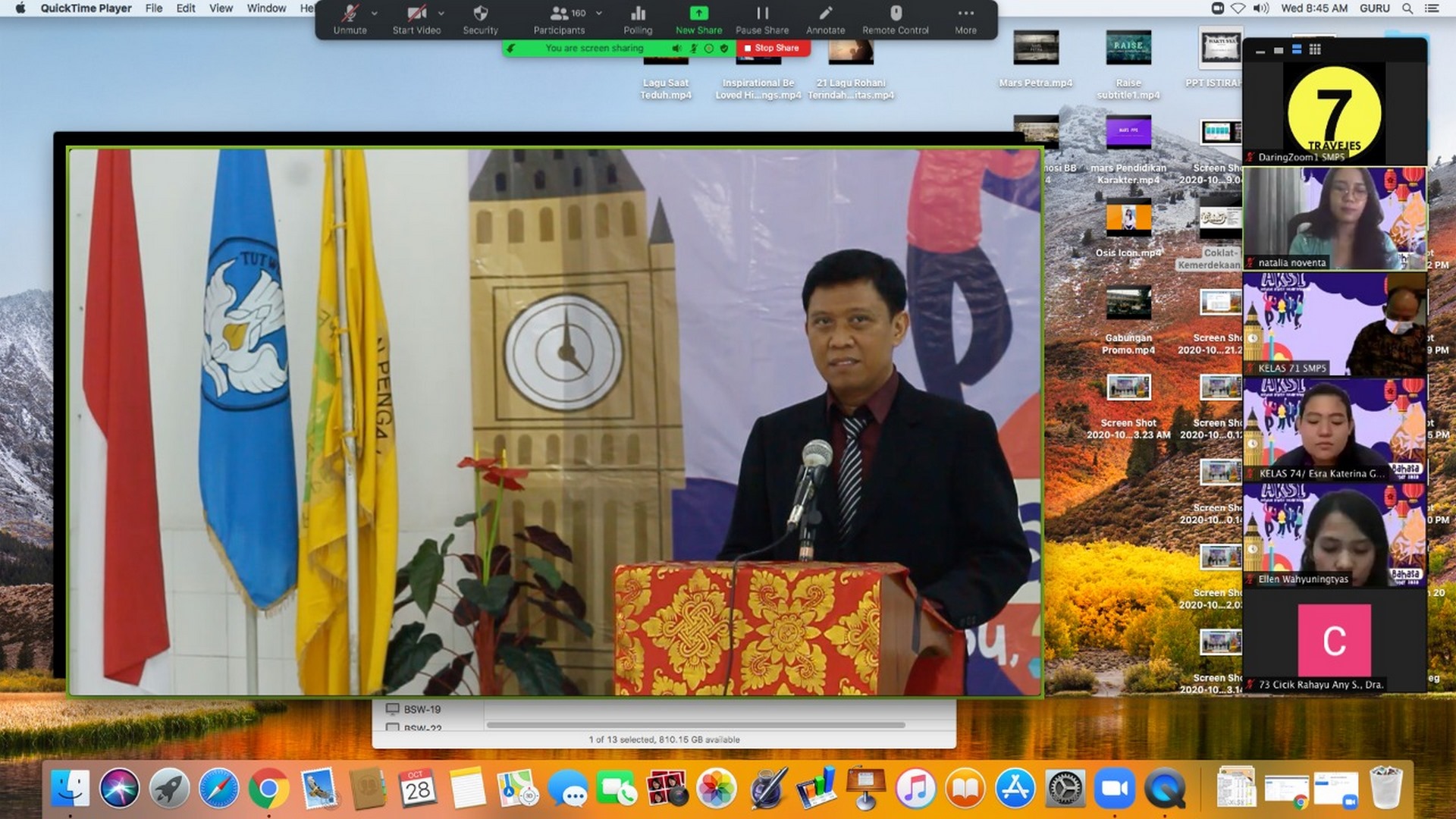
Task: Open the View menu in menu bar
Action: (221, 8)
